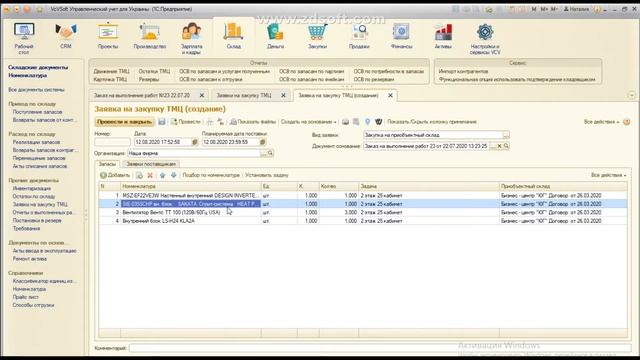Open the upper Все действия dropdown
The height and width of the screenshot is (360, 640).
point(601,122)
